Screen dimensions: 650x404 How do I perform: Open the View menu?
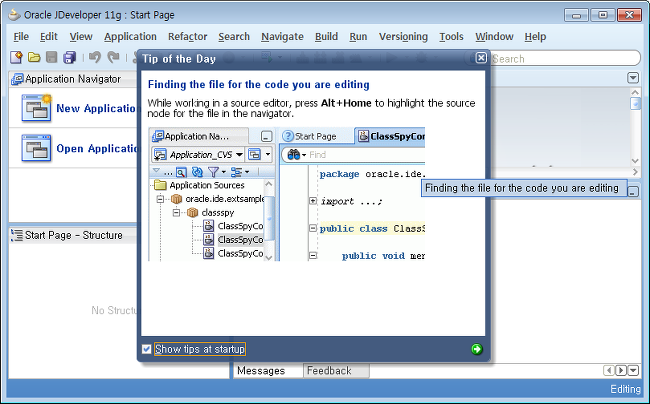[x=81, y=36]
